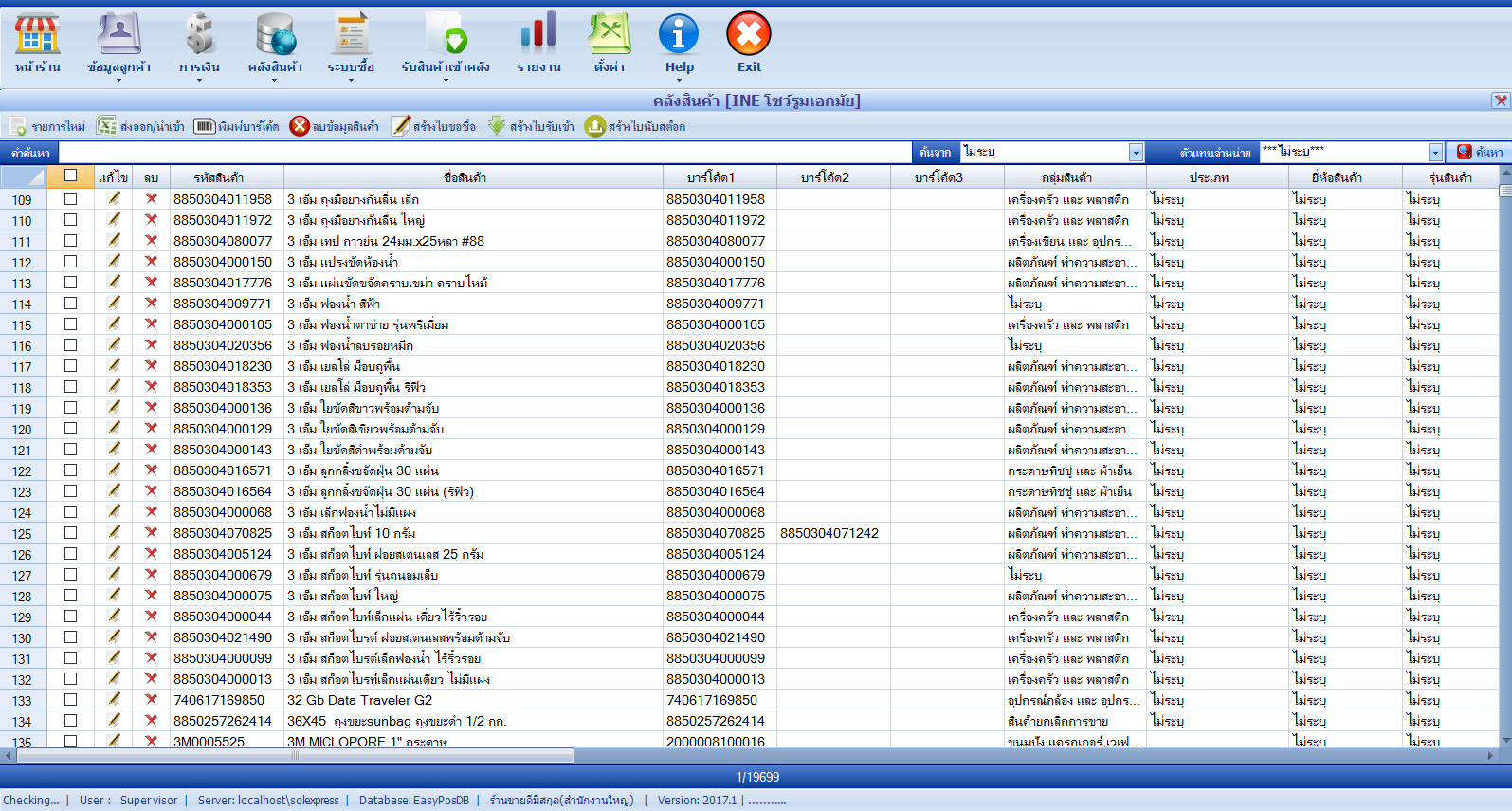Screen dimensions: 1512x811
Task: Expand the ข้อมูลลูกค้า menu arrow
Action: click(119, 81)
